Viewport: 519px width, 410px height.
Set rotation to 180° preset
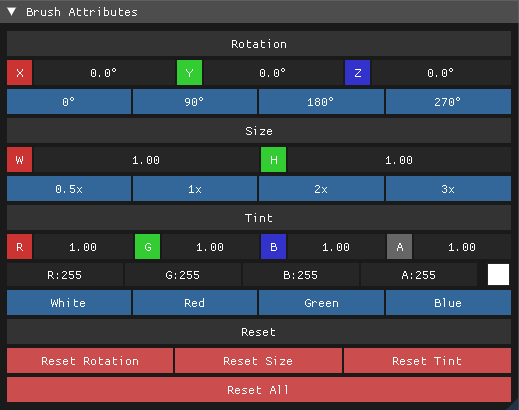321,102
